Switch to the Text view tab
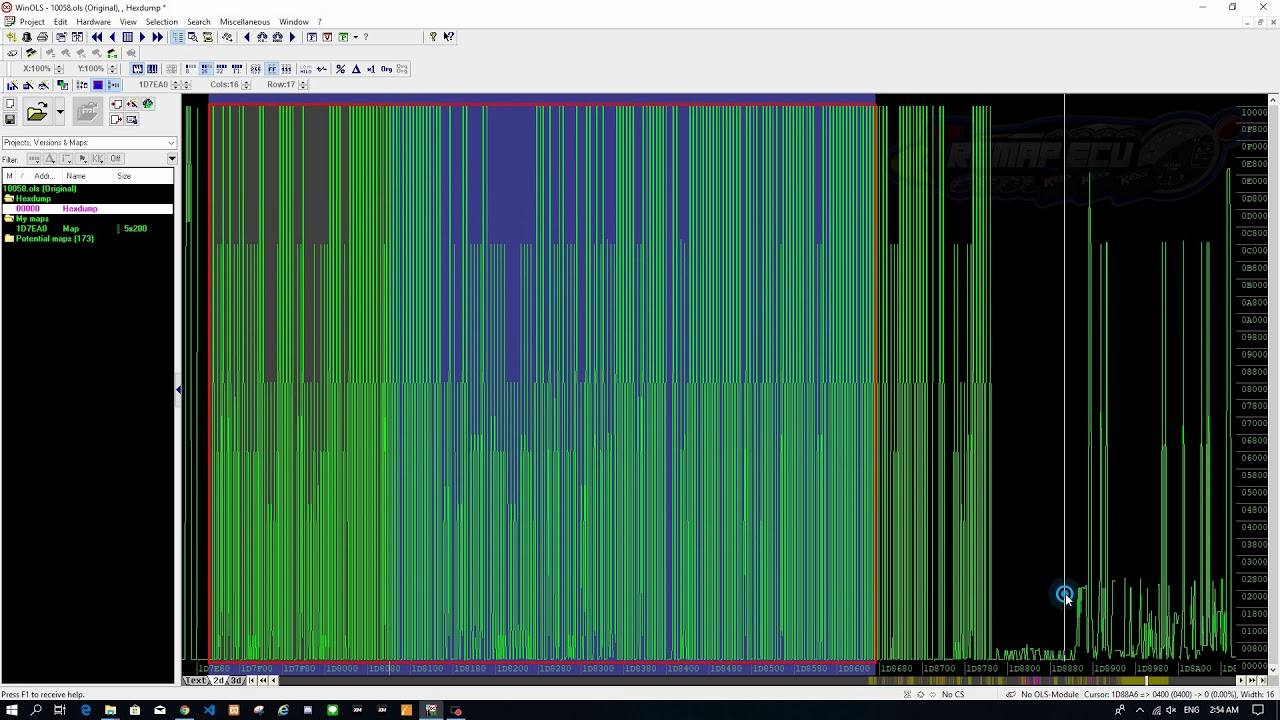Viewport: 1280px width, 720px height. pos(196,681)
